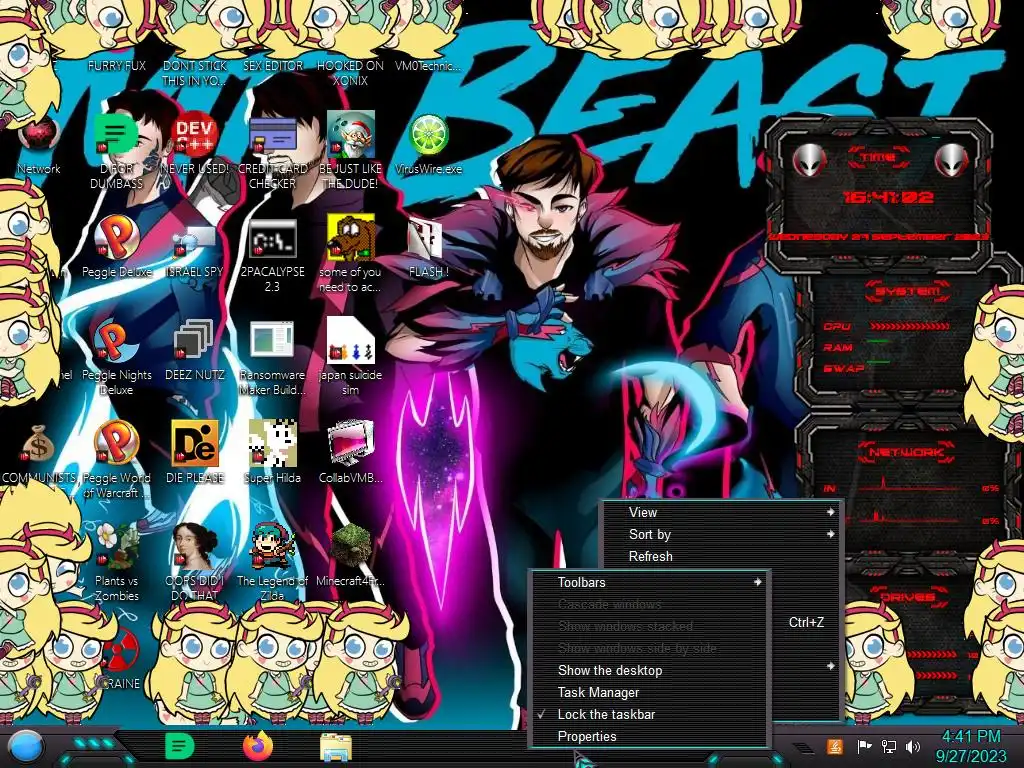The width and height of the screenshot is (1024, 768).
Task: Open the Start orb button
Action: point(27,747)
